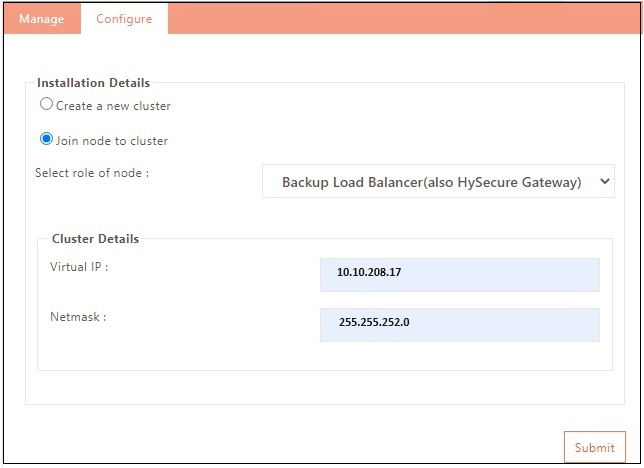Click the "Select role of node :" label
This screenshot has width=644, height=468.
(92, 173)
